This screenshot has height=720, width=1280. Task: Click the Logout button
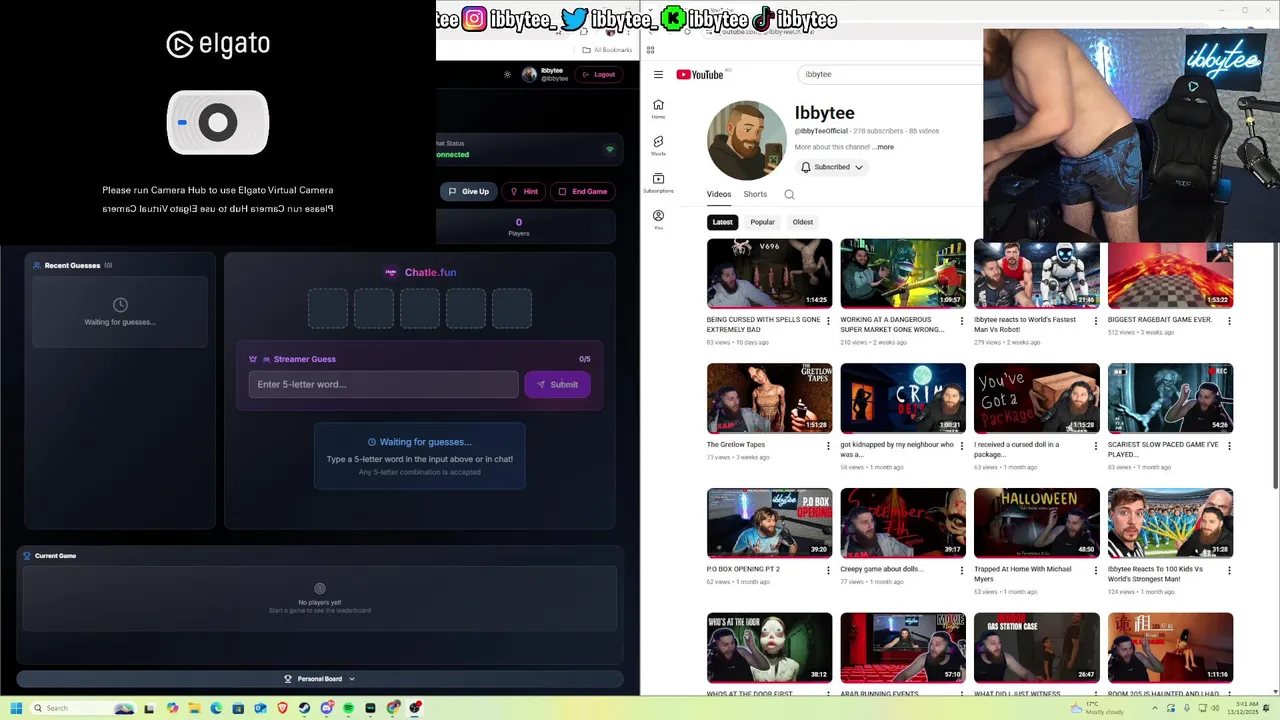[598, 74]
